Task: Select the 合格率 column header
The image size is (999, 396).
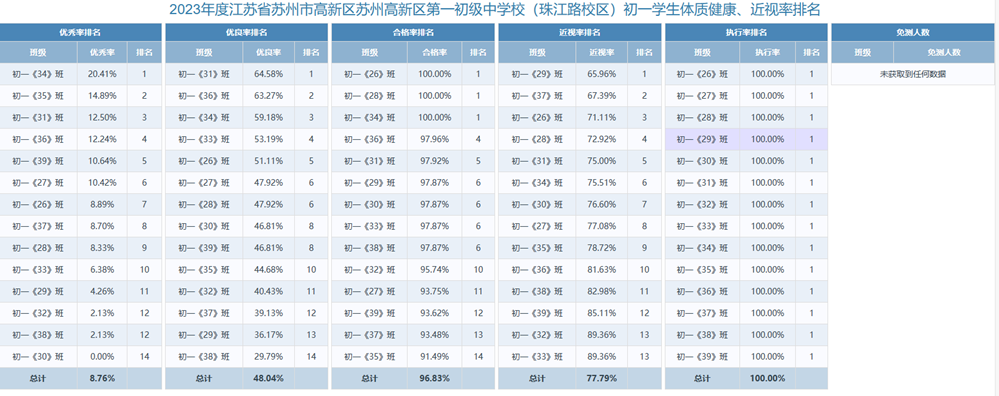Action: [x=435, y=52]
